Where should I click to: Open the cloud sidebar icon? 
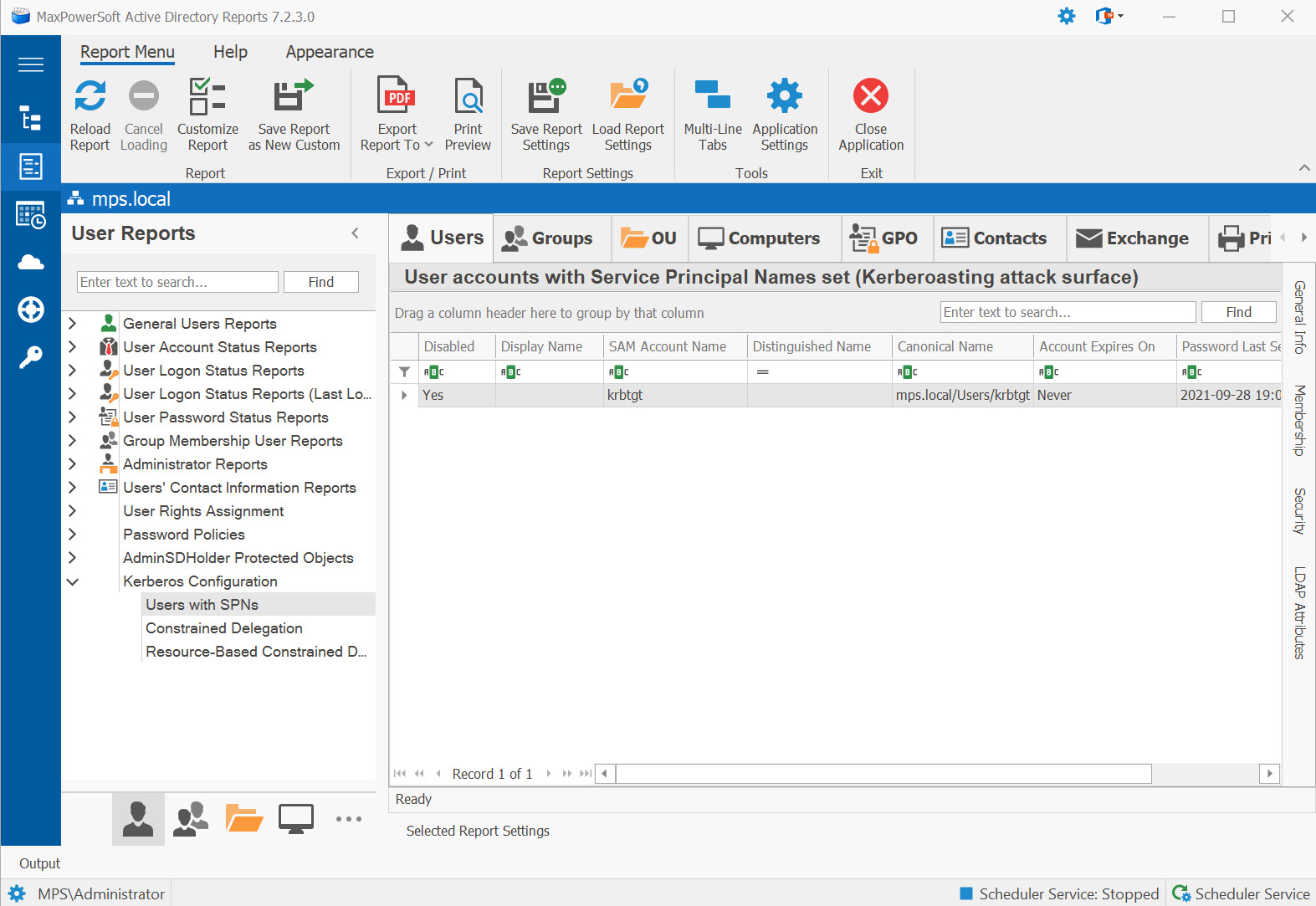[31, 262]
